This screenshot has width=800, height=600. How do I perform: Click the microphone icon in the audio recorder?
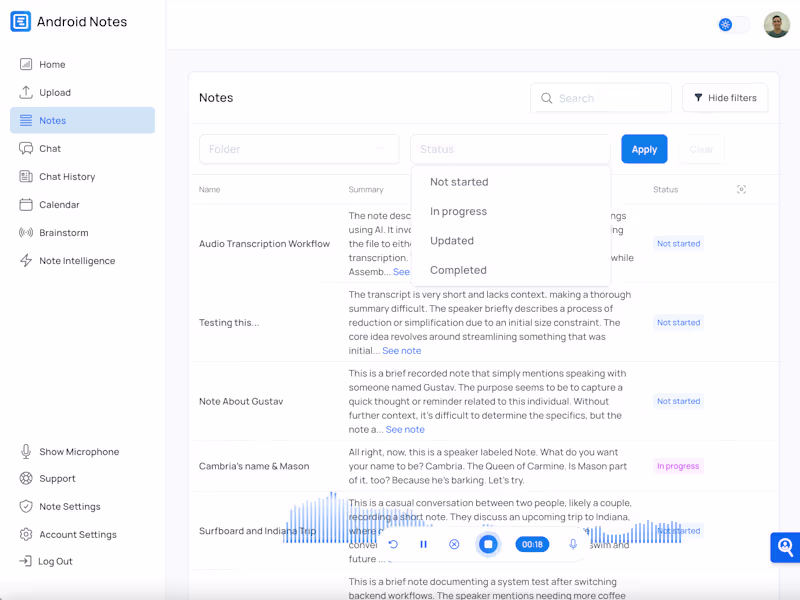[572, 544]
